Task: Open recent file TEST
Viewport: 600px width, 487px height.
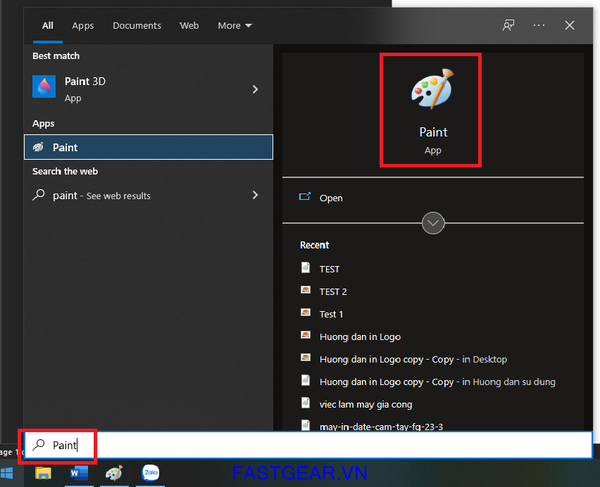Action: (329, 269)
